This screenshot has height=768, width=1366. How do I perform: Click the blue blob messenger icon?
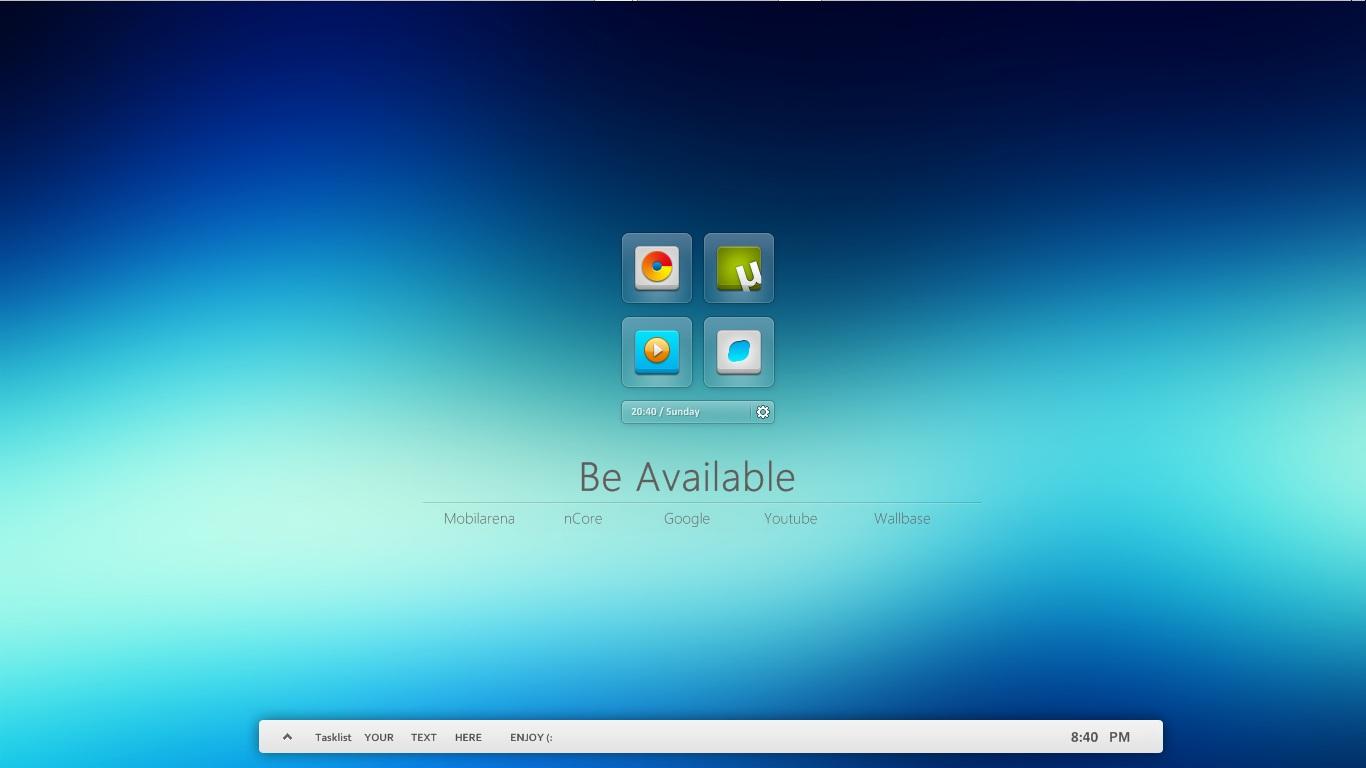click(x=739, y=352)
